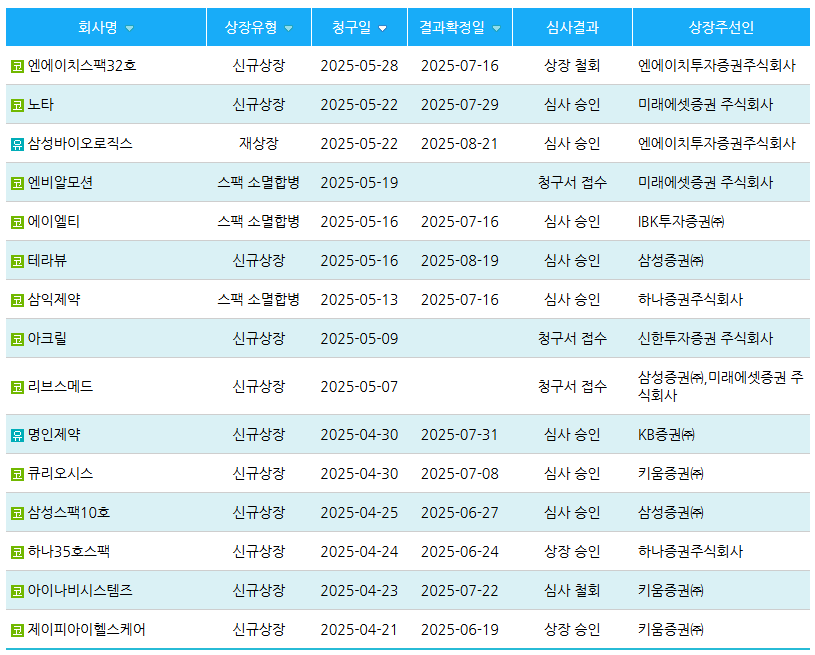815x655 pixels.
Task: Open the 삼익제약 company link
Action: pos(54,300)
